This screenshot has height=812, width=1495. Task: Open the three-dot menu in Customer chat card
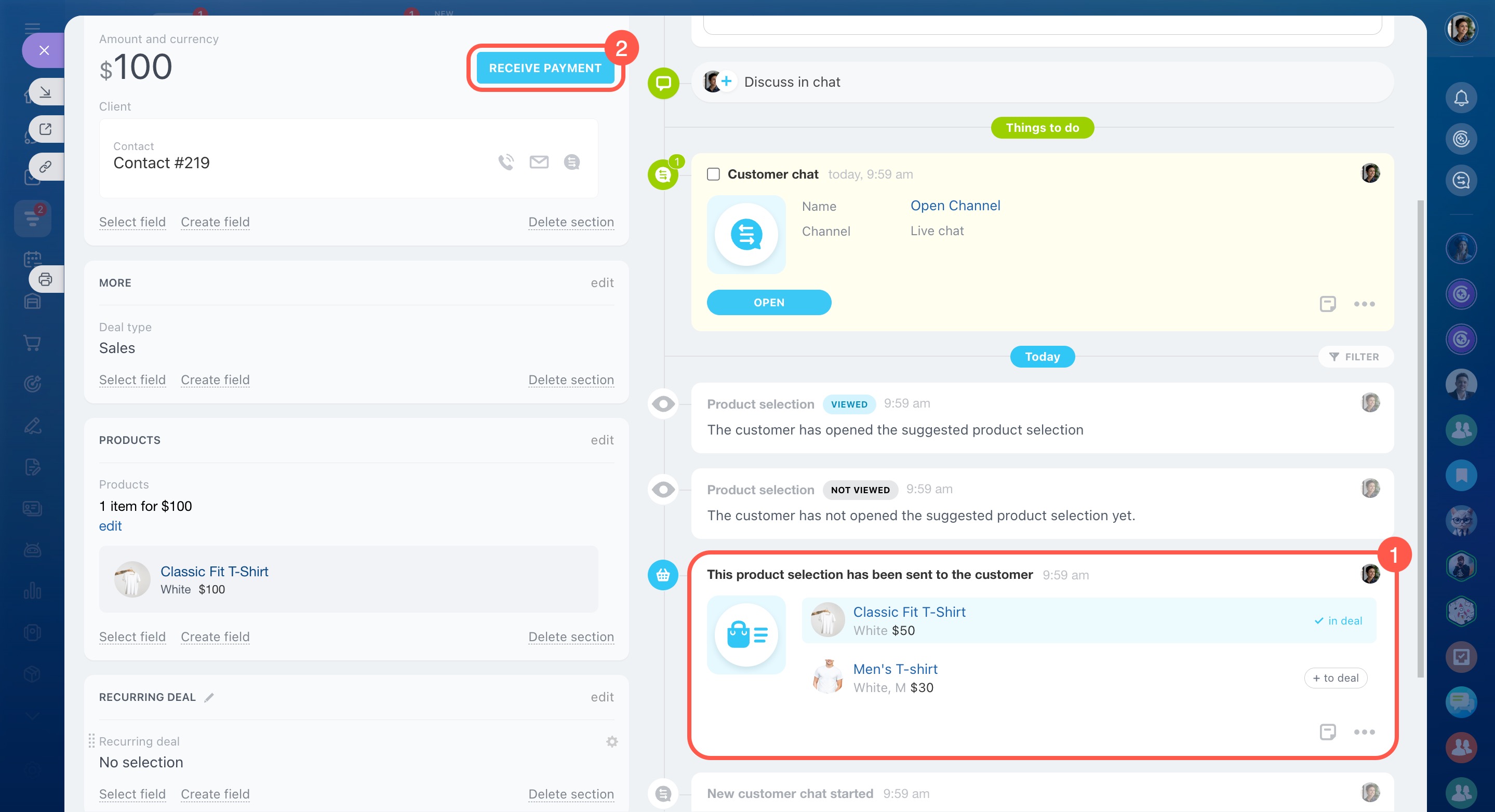coord(1364,303)
